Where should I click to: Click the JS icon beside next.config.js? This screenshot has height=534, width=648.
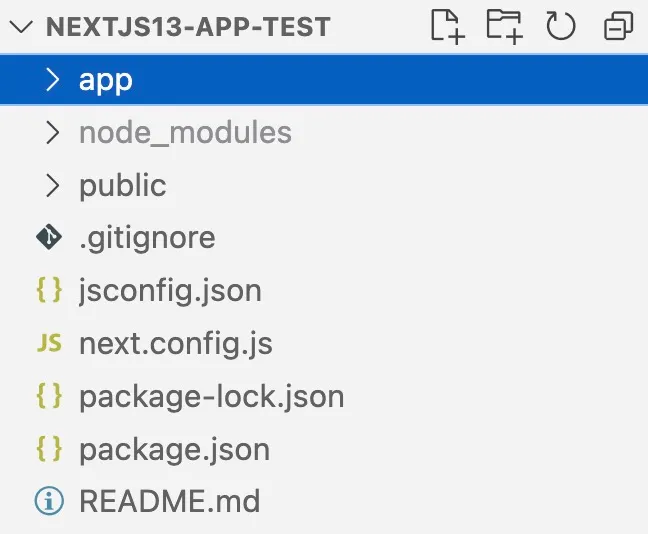(x=49, y=343)
